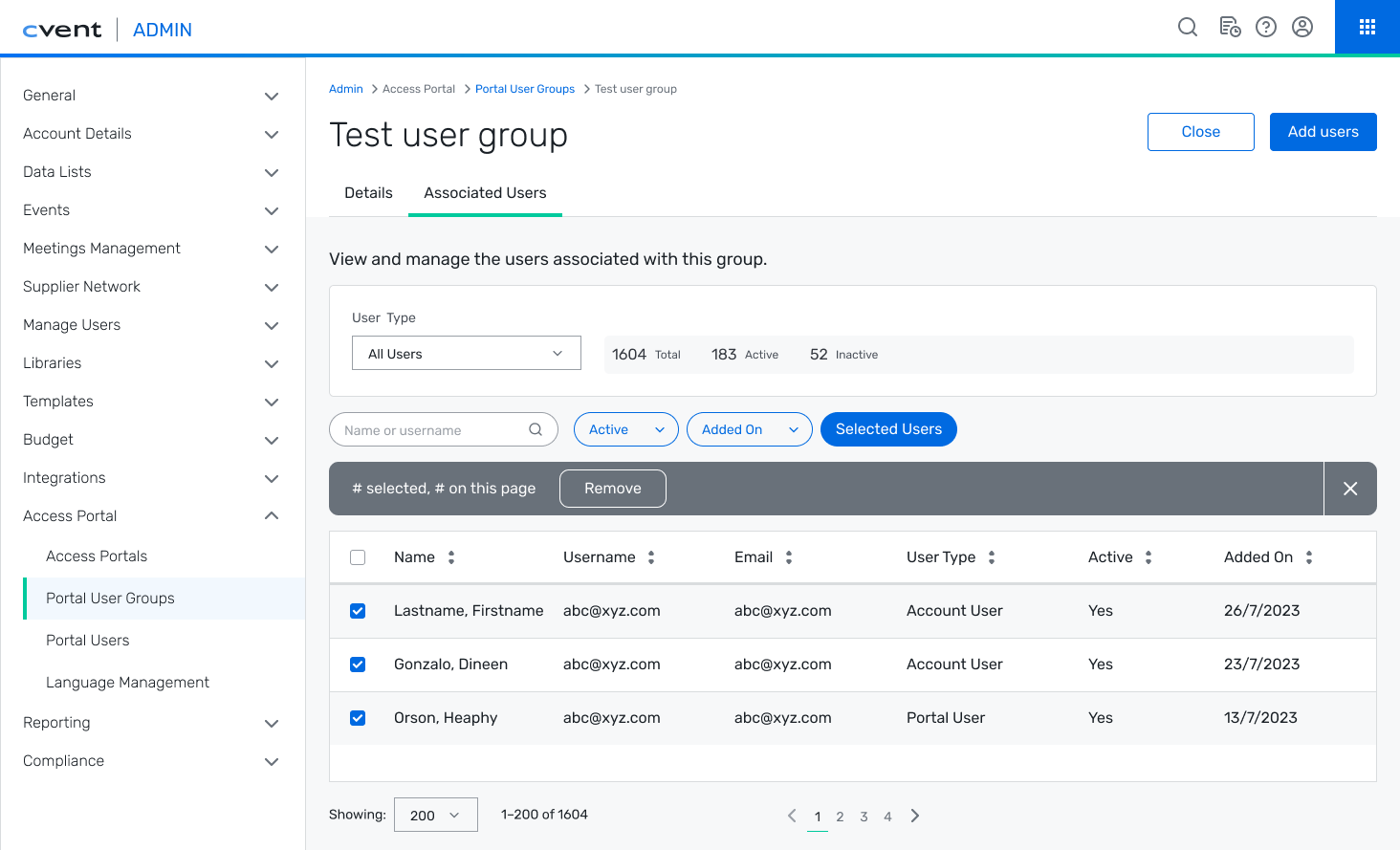Go to page 2
The height and width of the screenshot is (850, 1400).
click(840, 817)
